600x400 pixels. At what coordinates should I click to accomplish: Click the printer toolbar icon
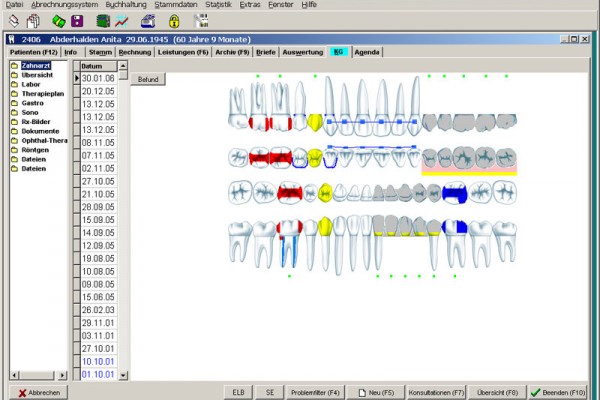pos(148,20)
